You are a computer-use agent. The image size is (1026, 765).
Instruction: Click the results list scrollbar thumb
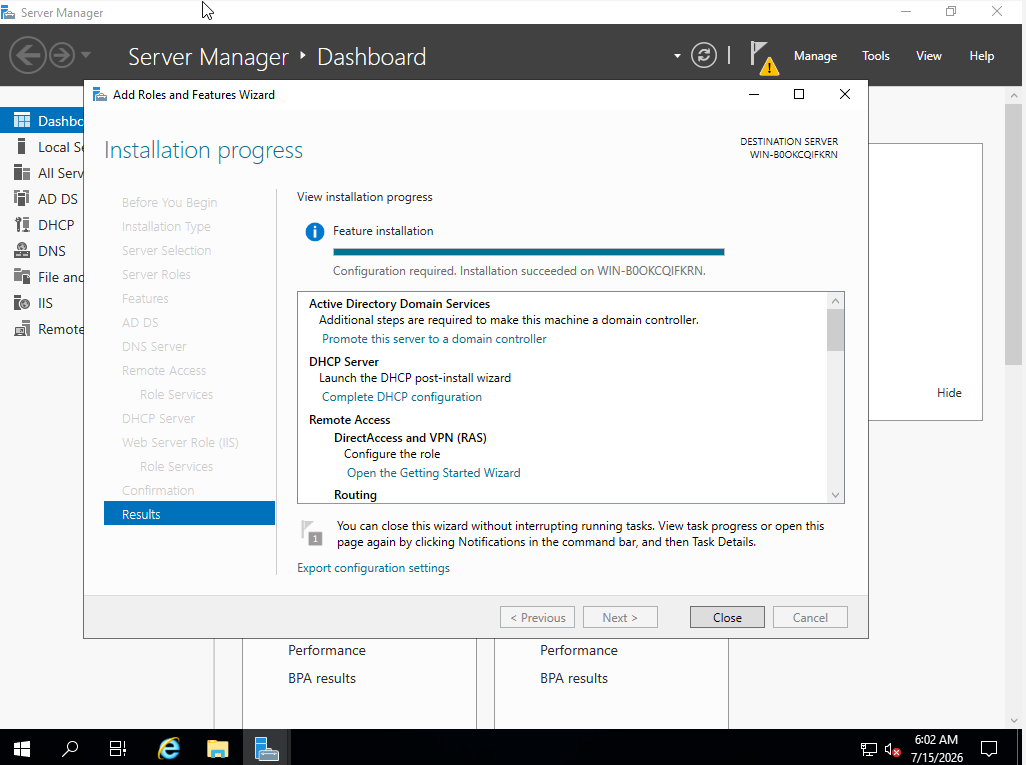point(835,330)
